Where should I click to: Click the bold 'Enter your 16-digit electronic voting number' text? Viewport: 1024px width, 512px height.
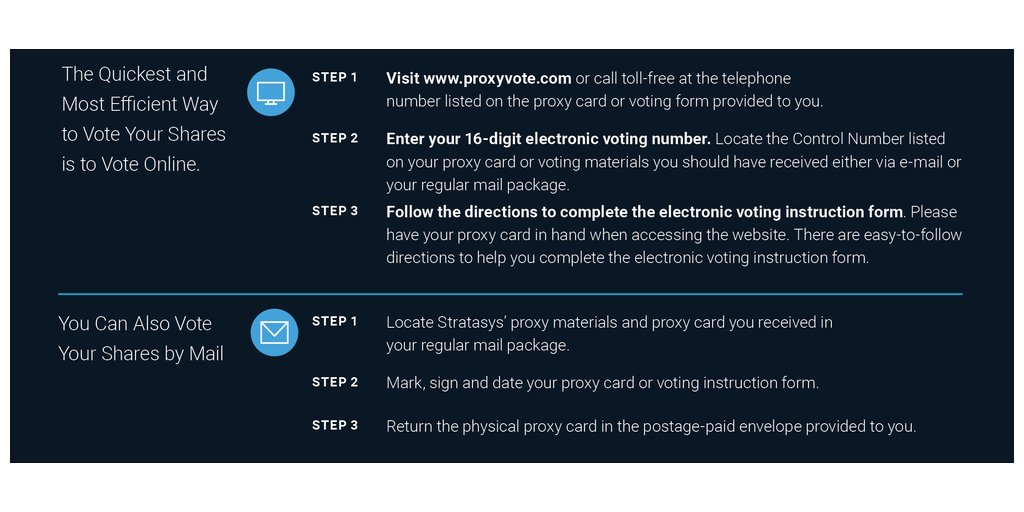coord(548,138)
